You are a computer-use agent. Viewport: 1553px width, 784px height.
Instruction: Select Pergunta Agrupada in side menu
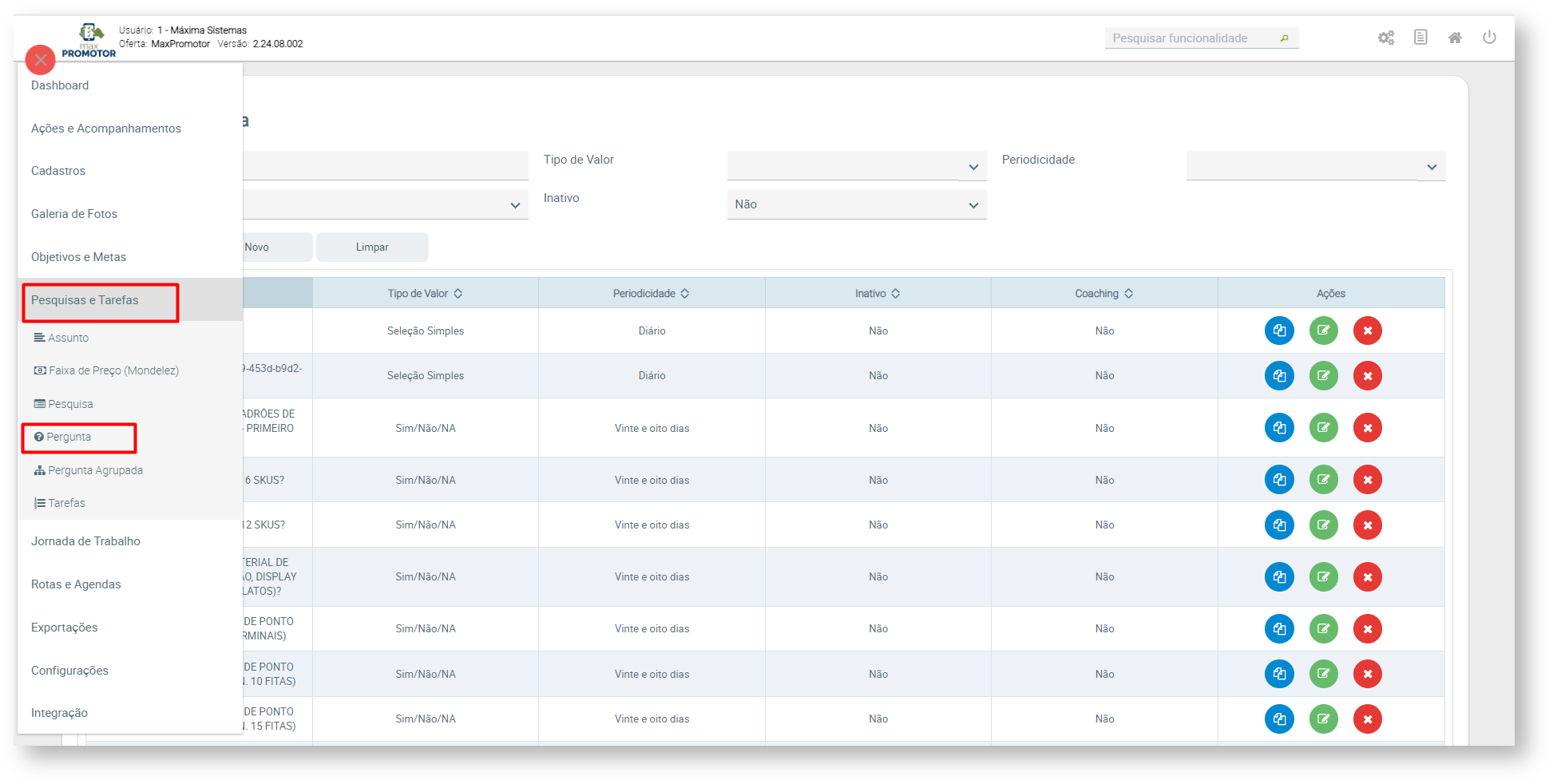95,470
